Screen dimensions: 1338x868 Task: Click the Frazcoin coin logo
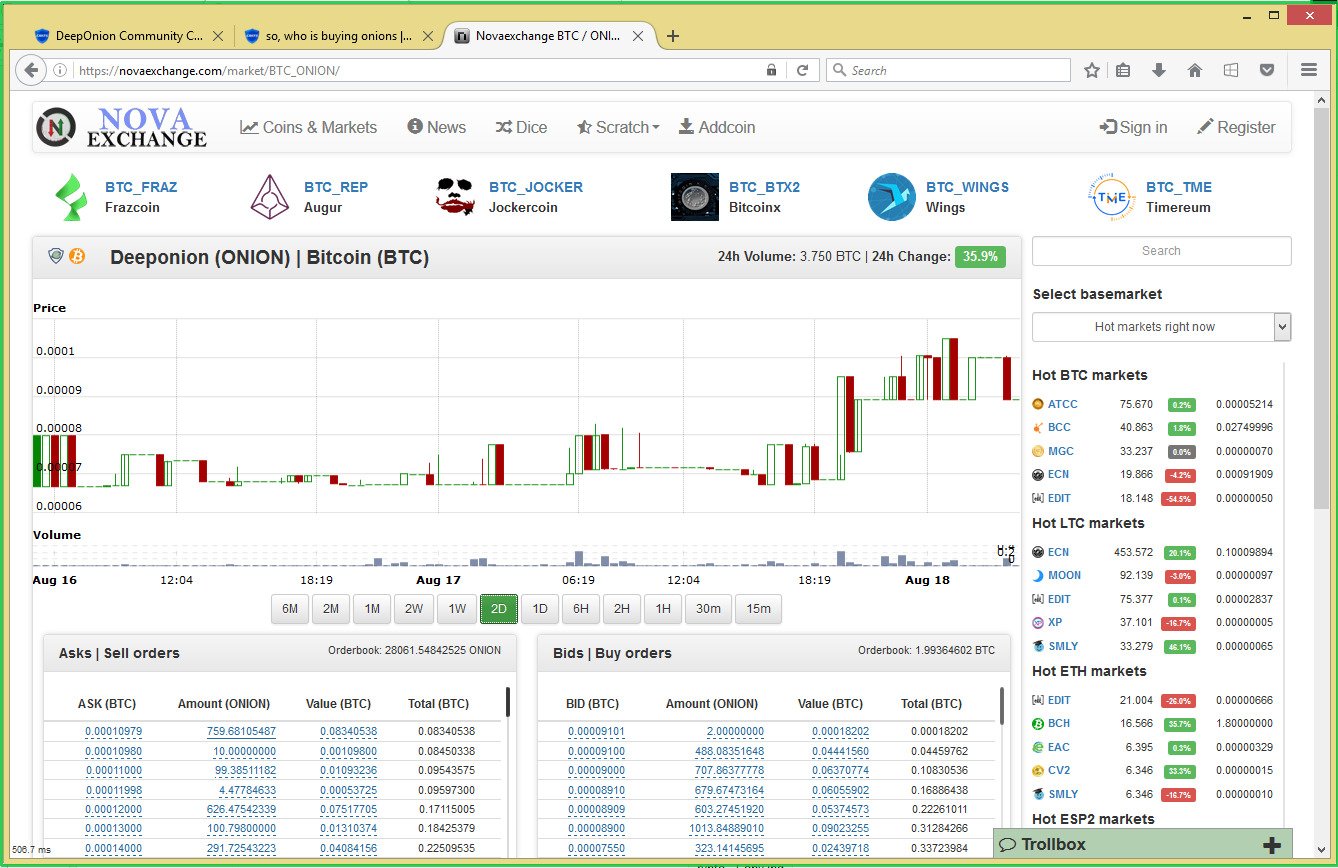(x=71, y=197)
